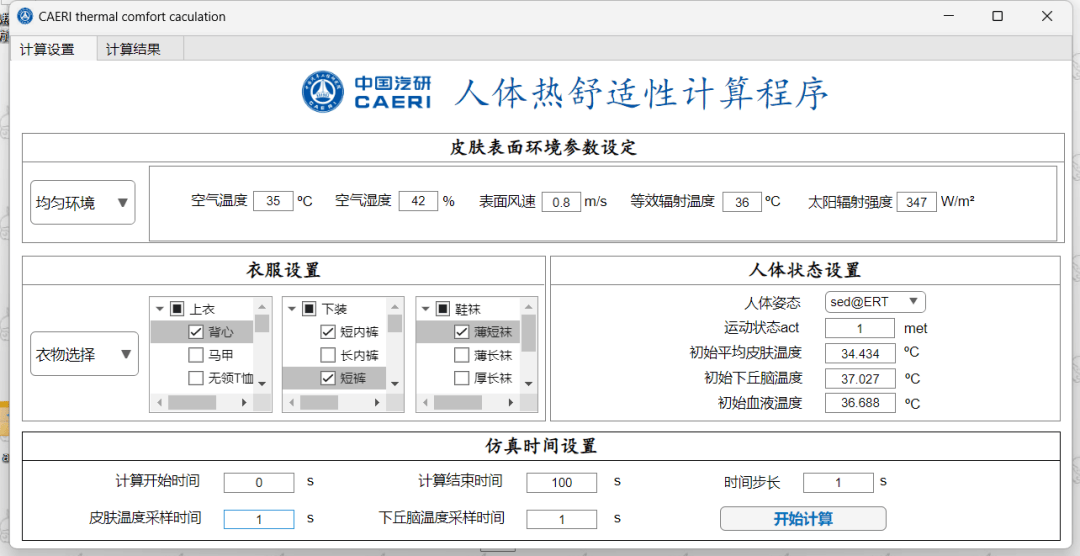This screenshot has height=556, width=1080.
Task: Collapse the 下装 tree node
Action: tap(291, 309)
